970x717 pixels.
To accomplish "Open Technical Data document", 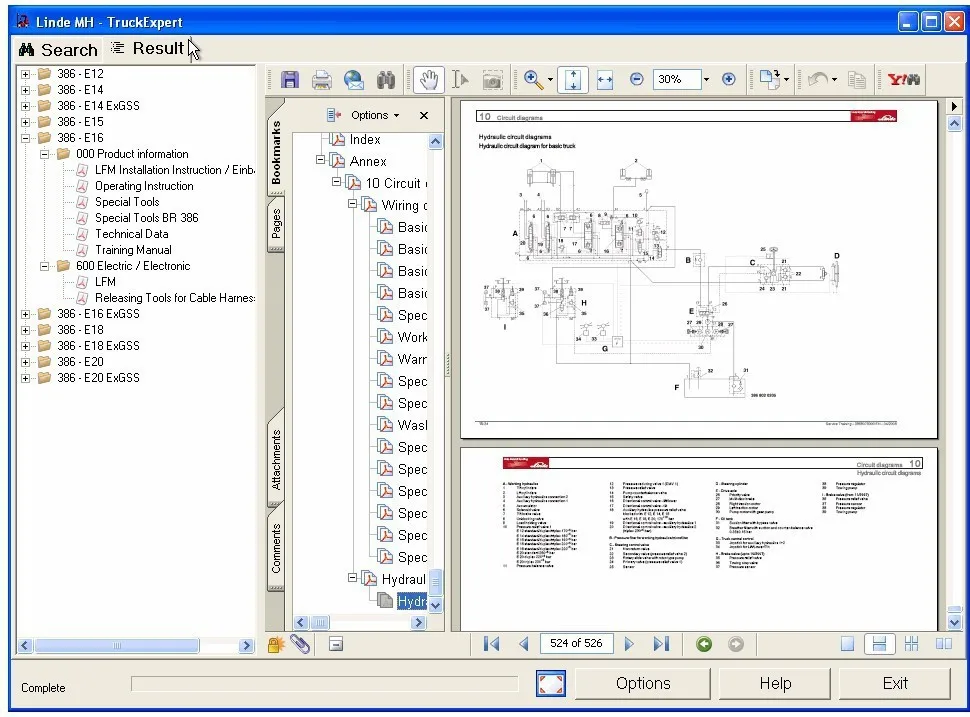I will 132,234.
